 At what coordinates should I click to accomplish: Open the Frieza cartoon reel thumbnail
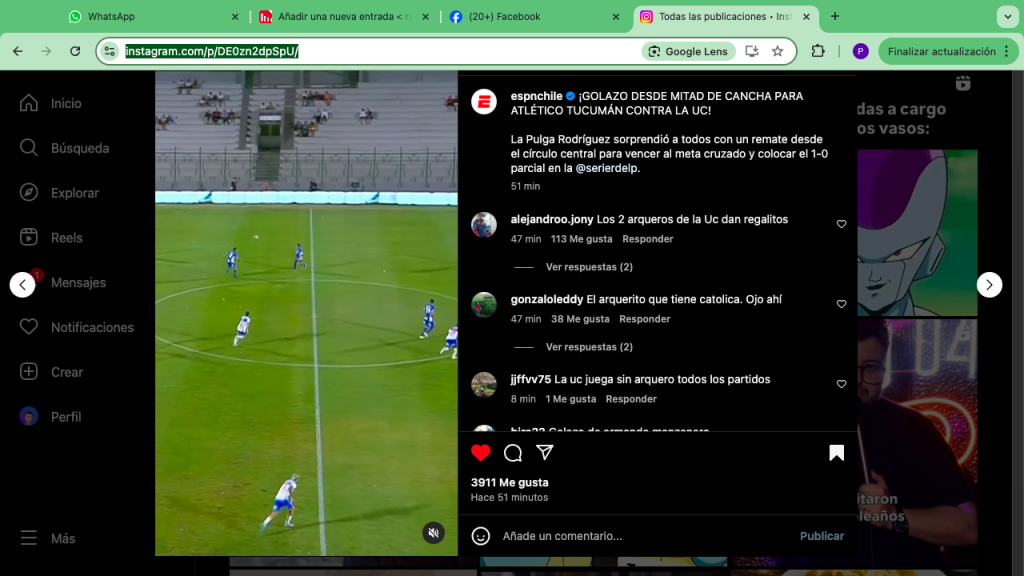[x=917, y=233]
